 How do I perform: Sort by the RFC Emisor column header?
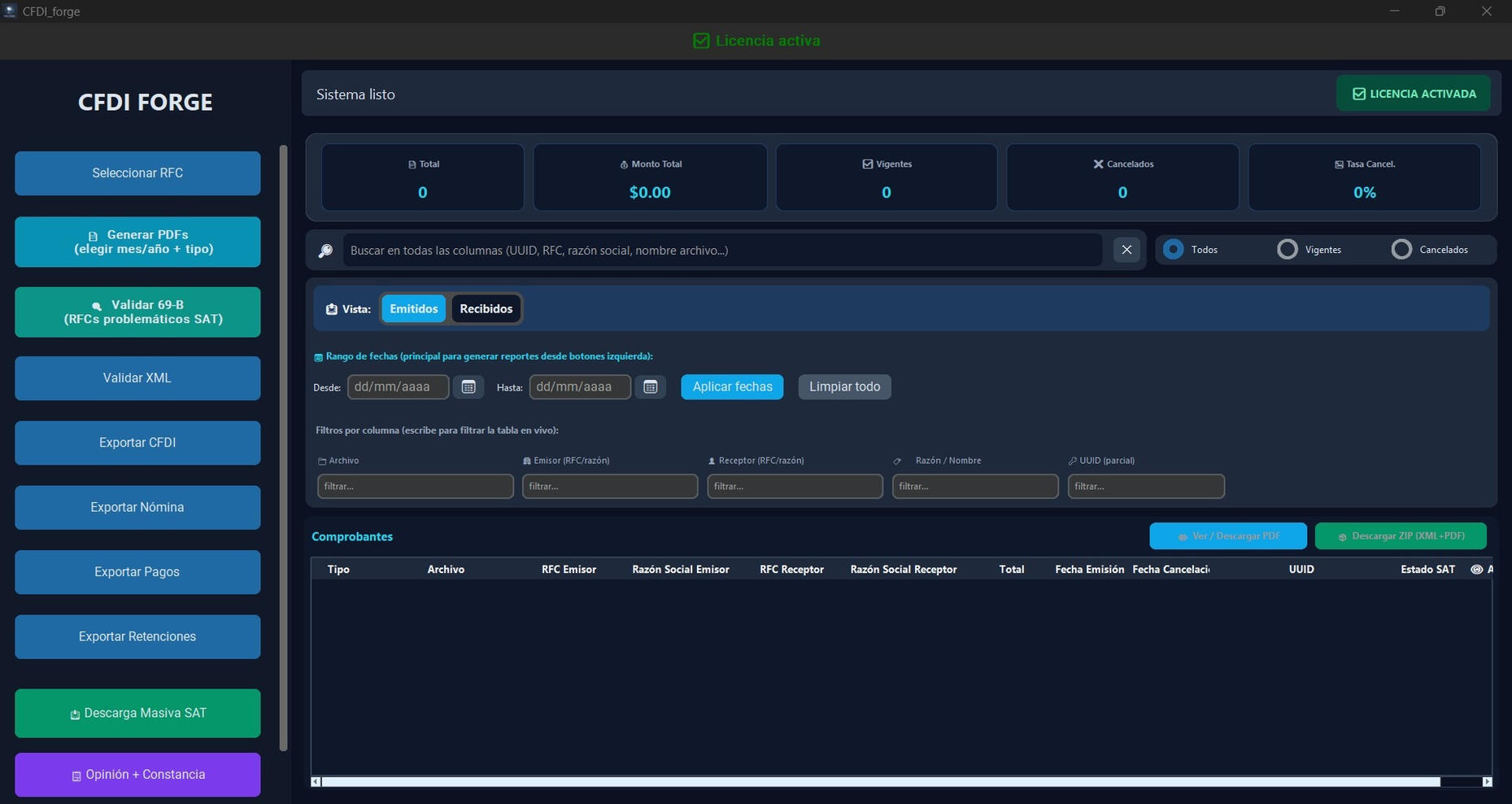coord(569,570)
